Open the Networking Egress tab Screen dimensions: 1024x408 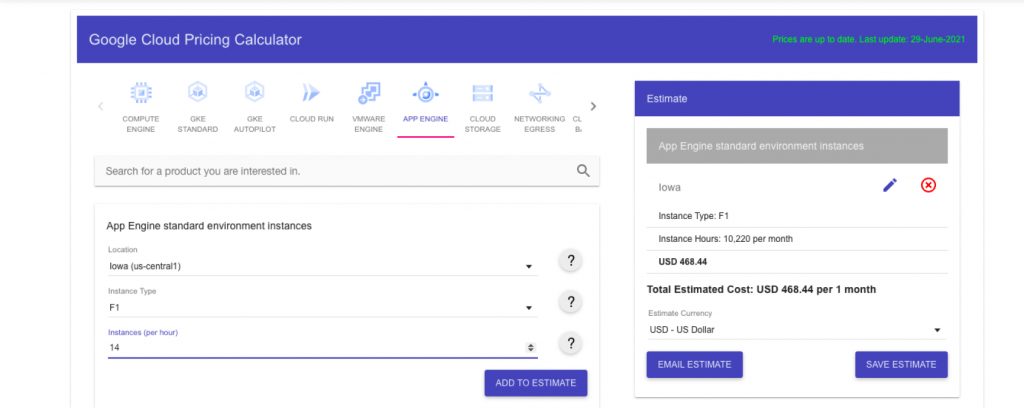coord(539,107)
